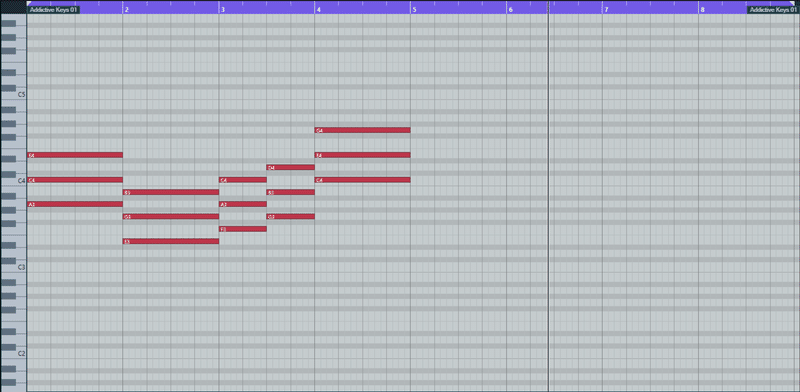The width and height of the screenshot is (800, 392).
Task: Select the C4 note in bar 4
Action: (363, 180)
